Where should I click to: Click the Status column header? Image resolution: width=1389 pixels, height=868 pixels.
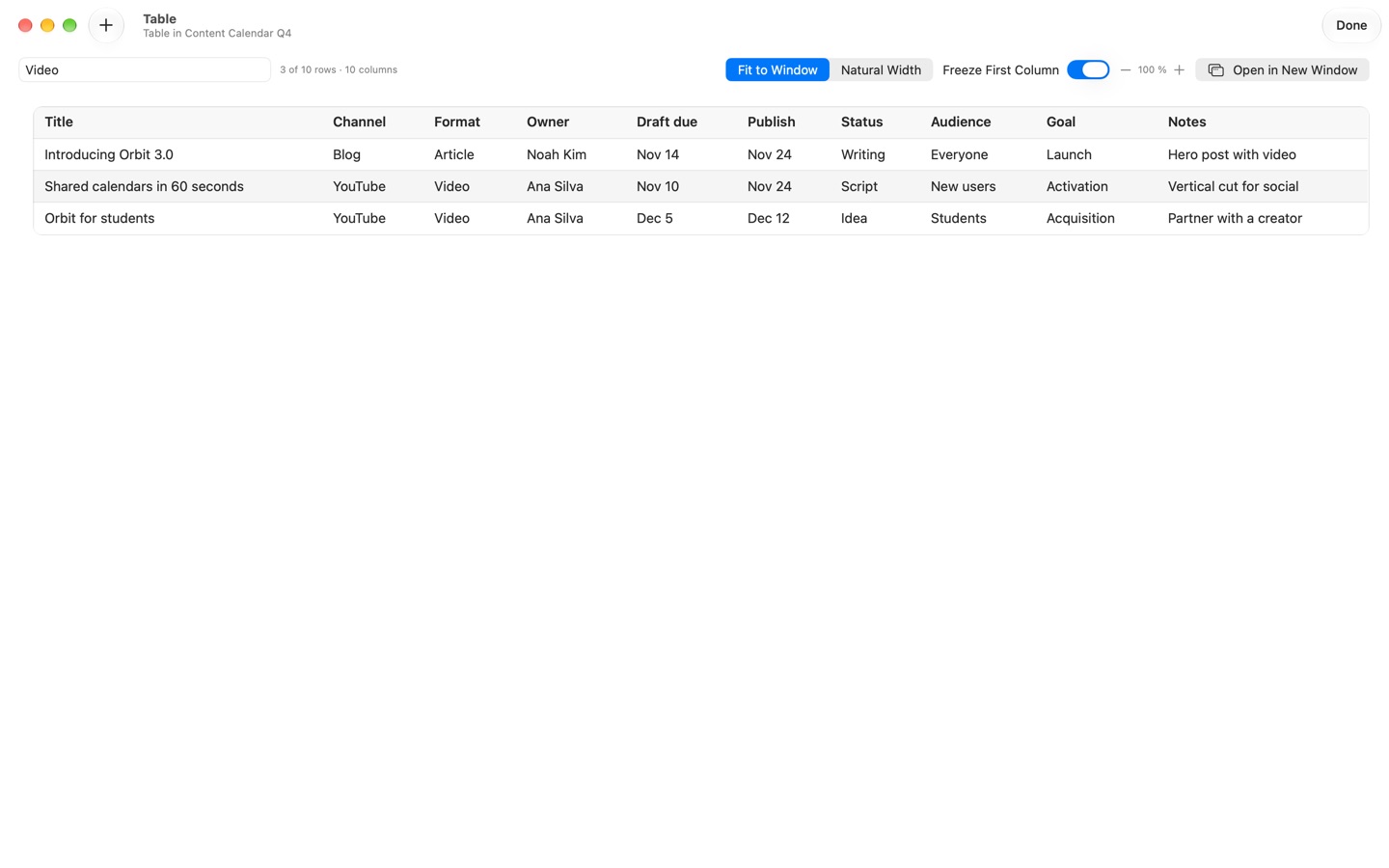[x=861, y=122]
